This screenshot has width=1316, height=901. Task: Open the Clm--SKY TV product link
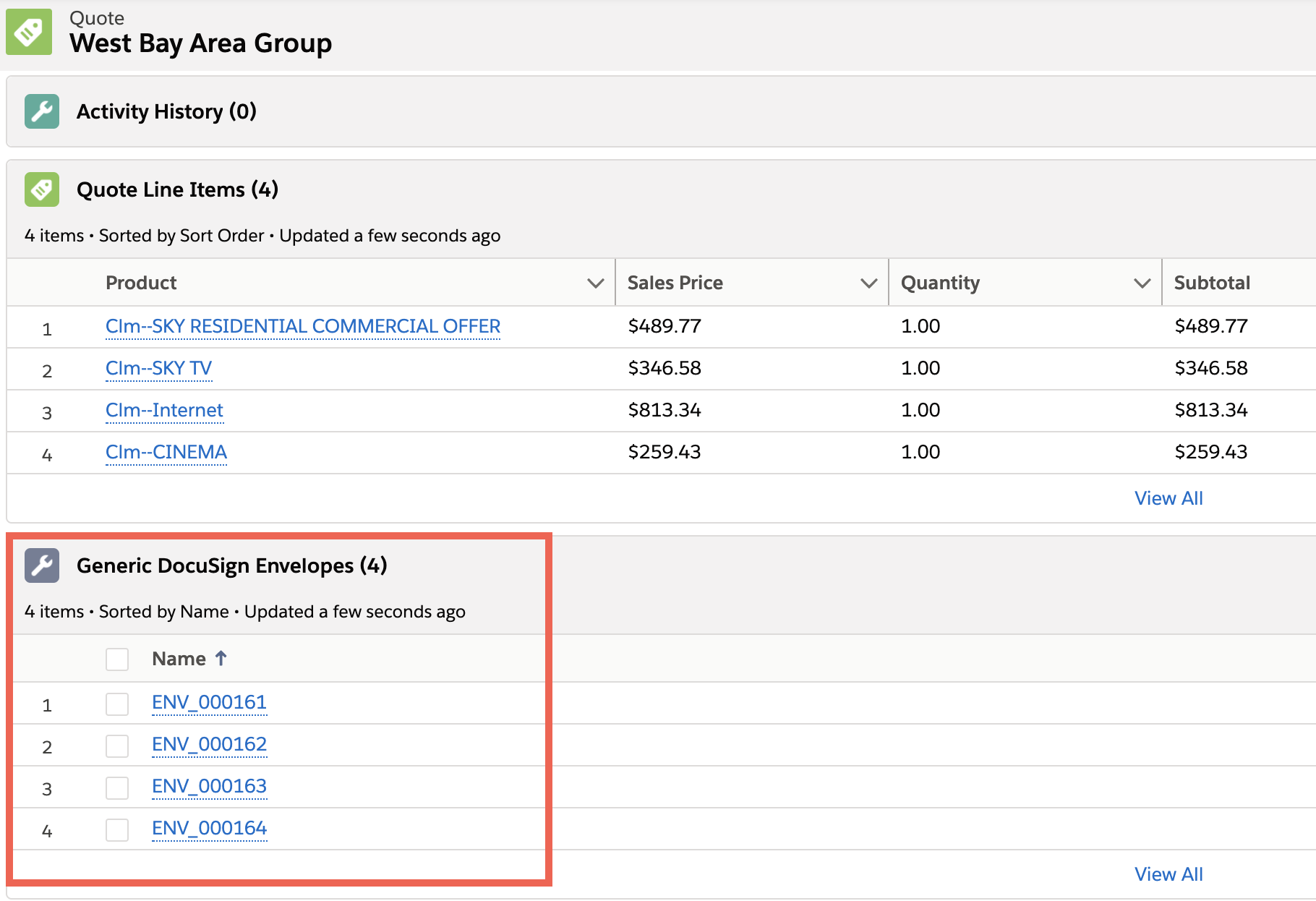pyautogui.click(x=158, y=368)
